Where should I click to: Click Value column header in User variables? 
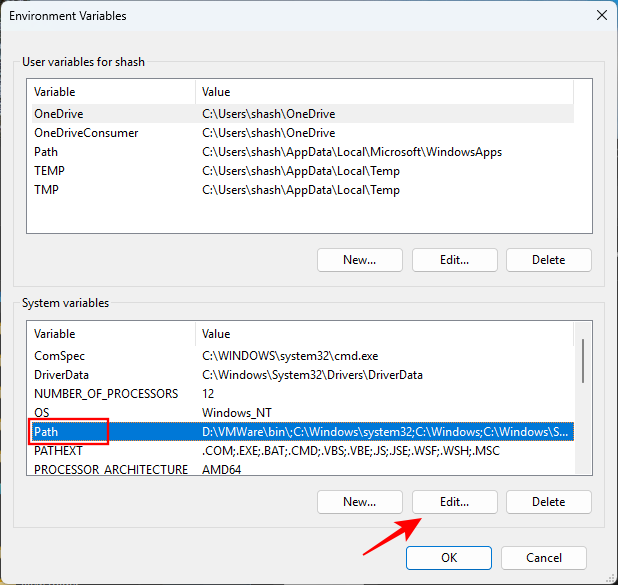click(385, 92)
